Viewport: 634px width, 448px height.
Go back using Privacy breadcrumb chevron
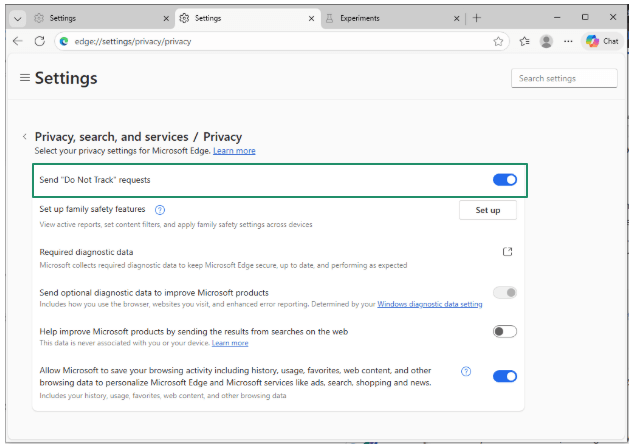coord(24,137)
